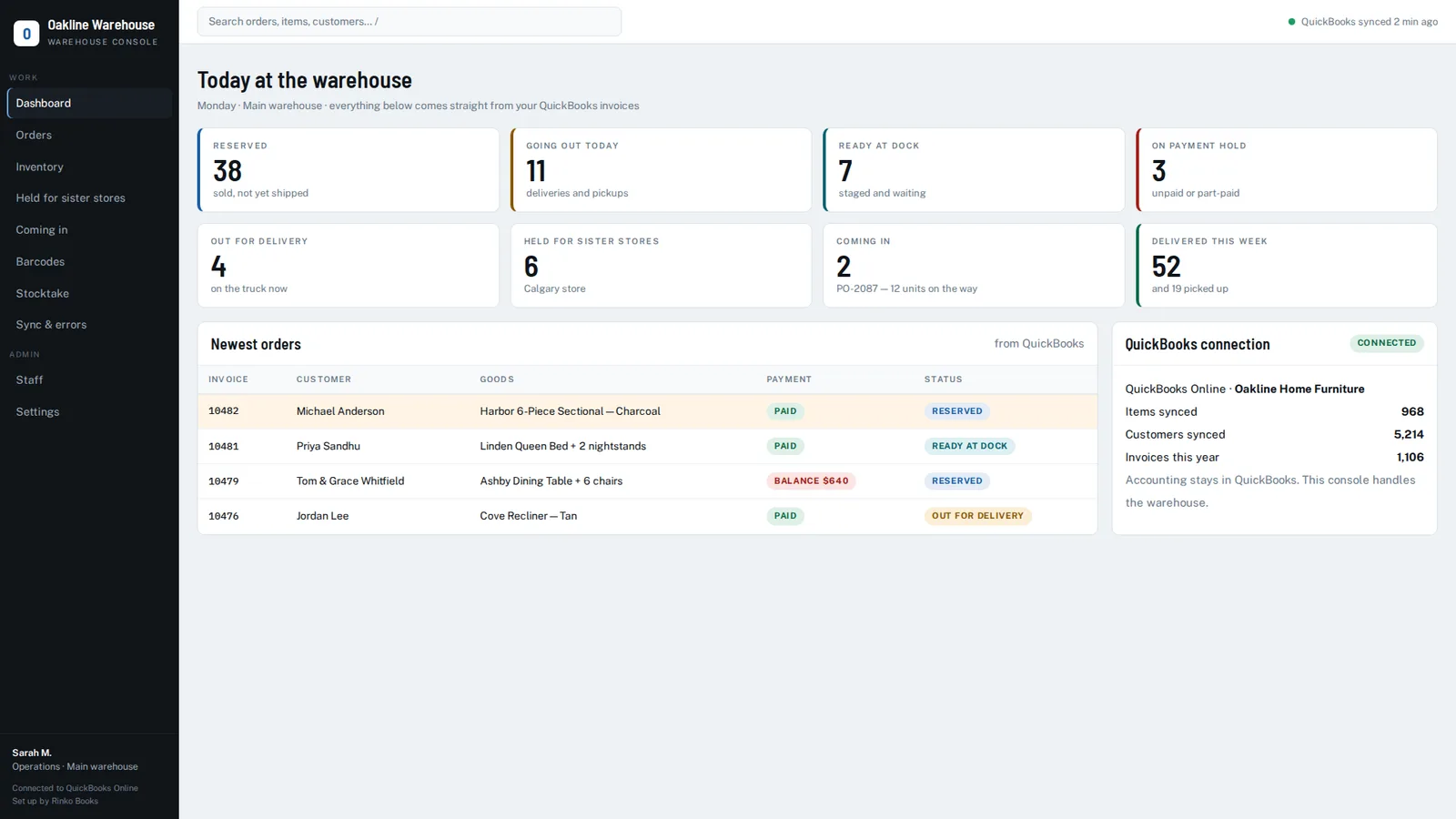Viewport: 1456px width, 819px height.
Task: Click the CONNECTED badge
Action: pos(1387,343)
